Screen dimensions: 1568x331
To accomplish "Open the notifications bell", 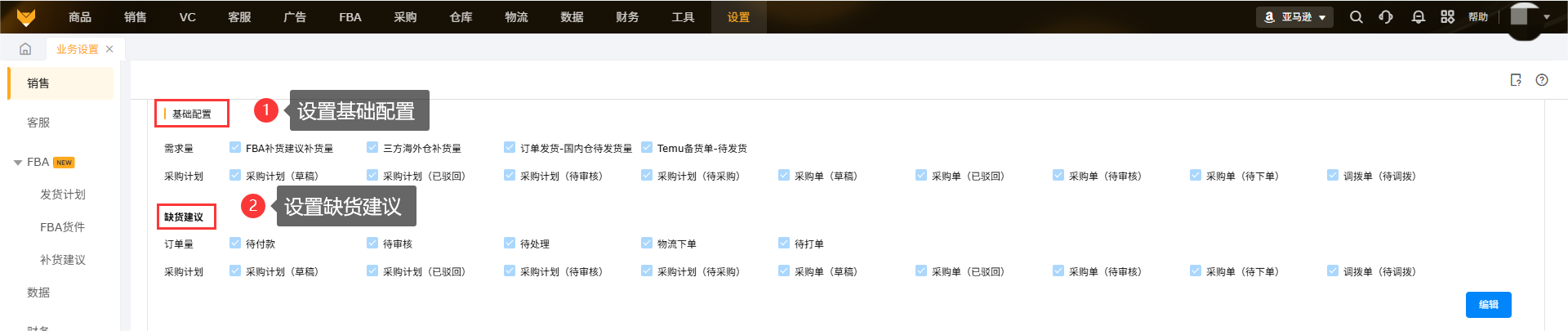I will 1419,17.
